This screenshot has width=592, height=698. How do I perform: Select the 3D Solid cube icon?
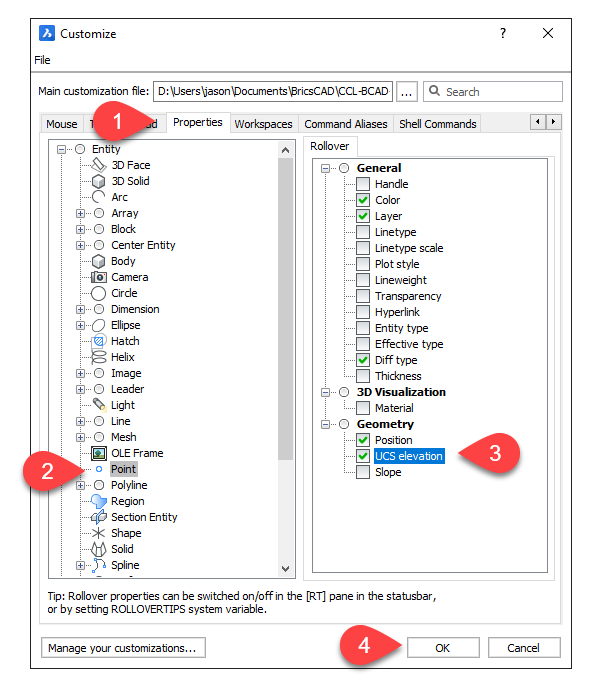click(98, 181)
